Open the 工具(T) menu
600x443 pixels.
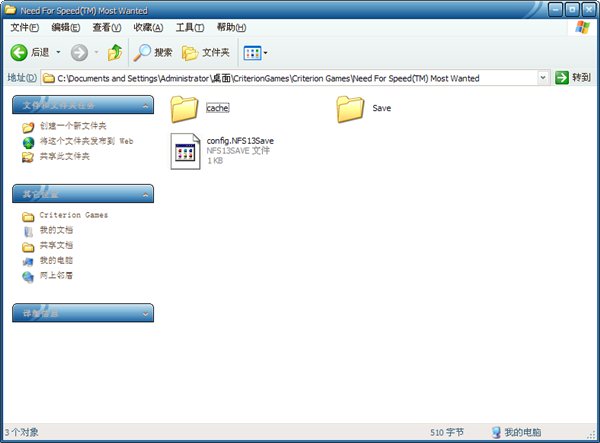(x=190, y=28)
